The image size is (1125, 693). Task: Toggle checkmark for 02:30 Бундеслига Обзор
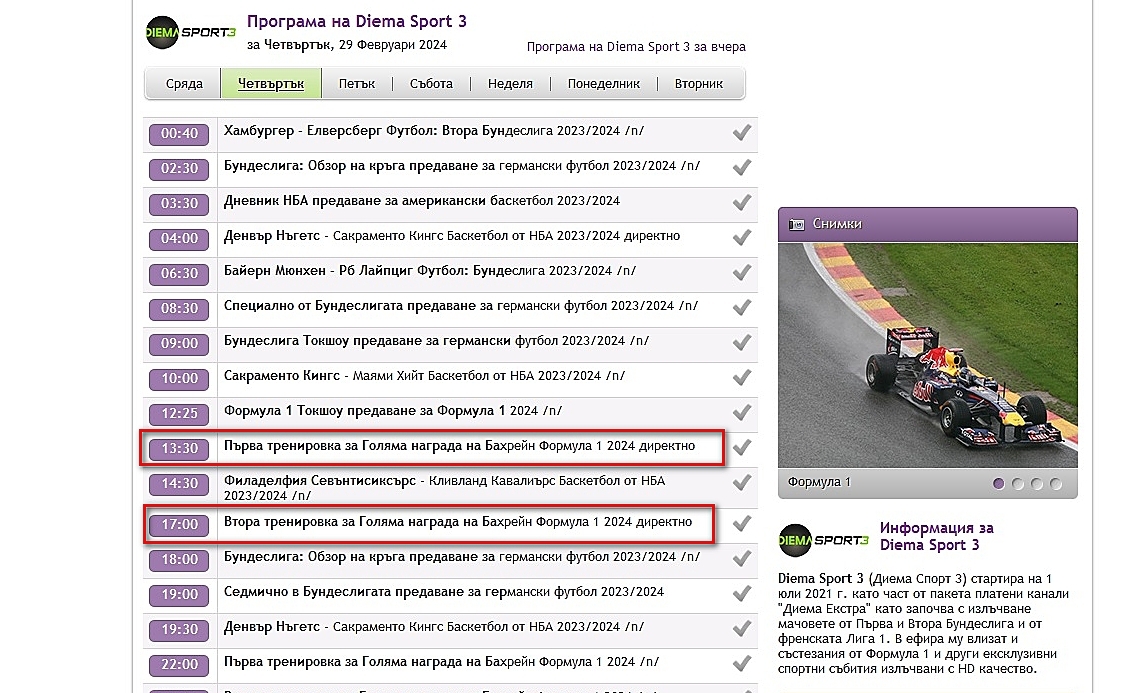[x=742, y=167]
